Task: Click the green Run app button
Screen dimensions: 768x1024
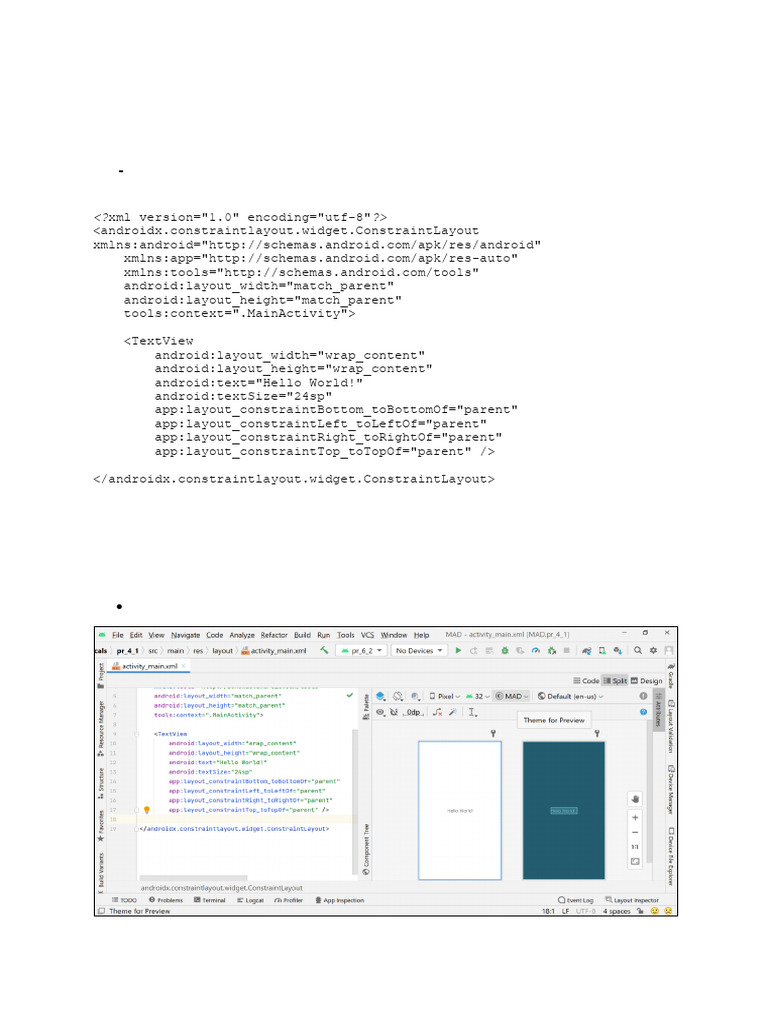Action: 458,650
